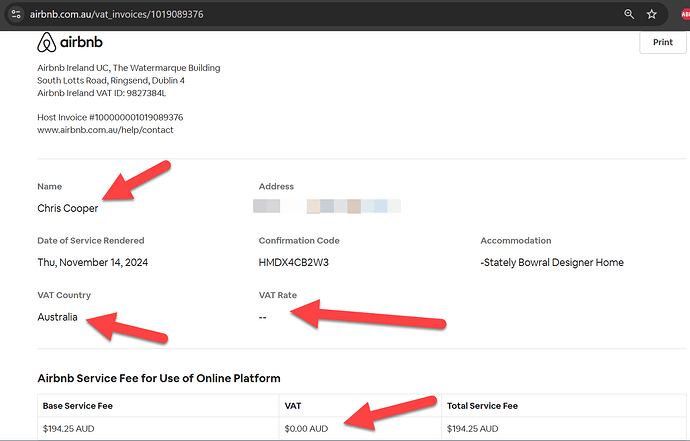The width and height of the screenshot is (690, 441).
Task: Open the site information icon in address bar
Action: pos(16,14)
